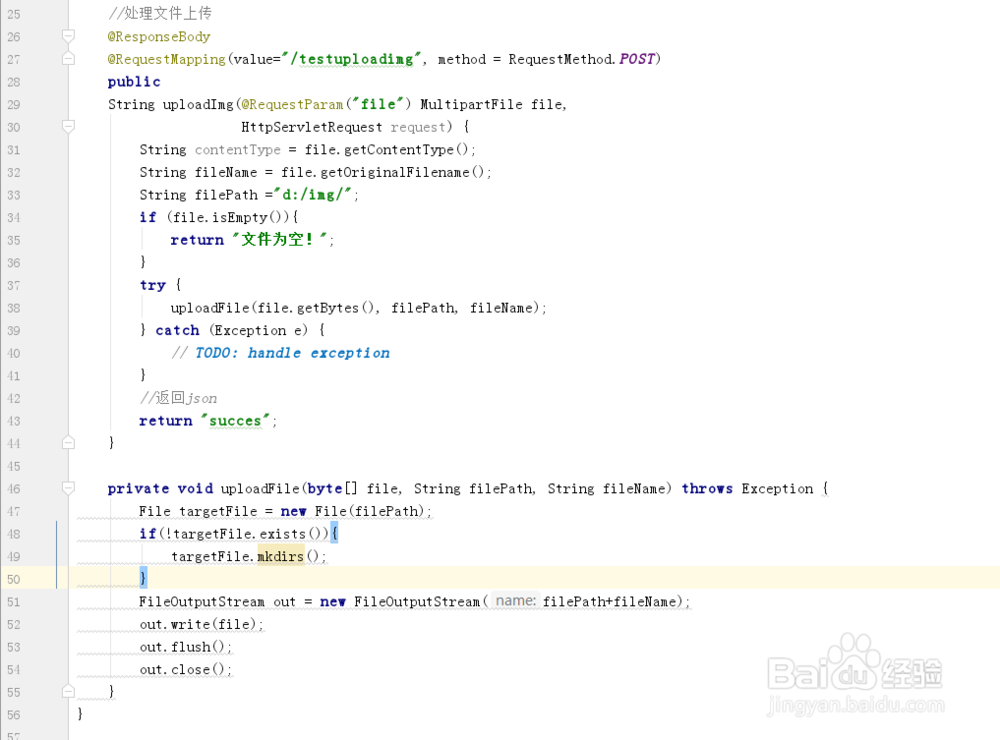Click file.getBytes() argument on line 38
This screenshot has height=740, width=1000.
(x=315, y=308)
